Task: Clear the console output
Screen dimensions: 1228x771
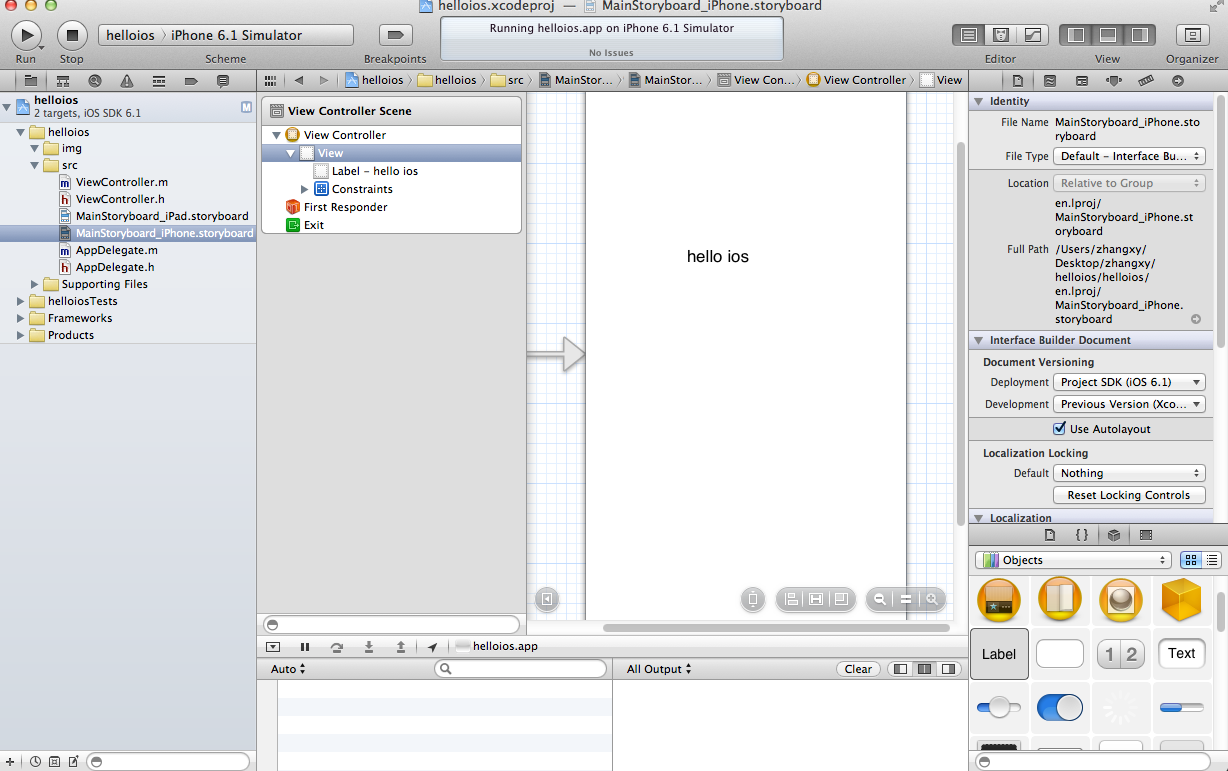Action: 858,669
